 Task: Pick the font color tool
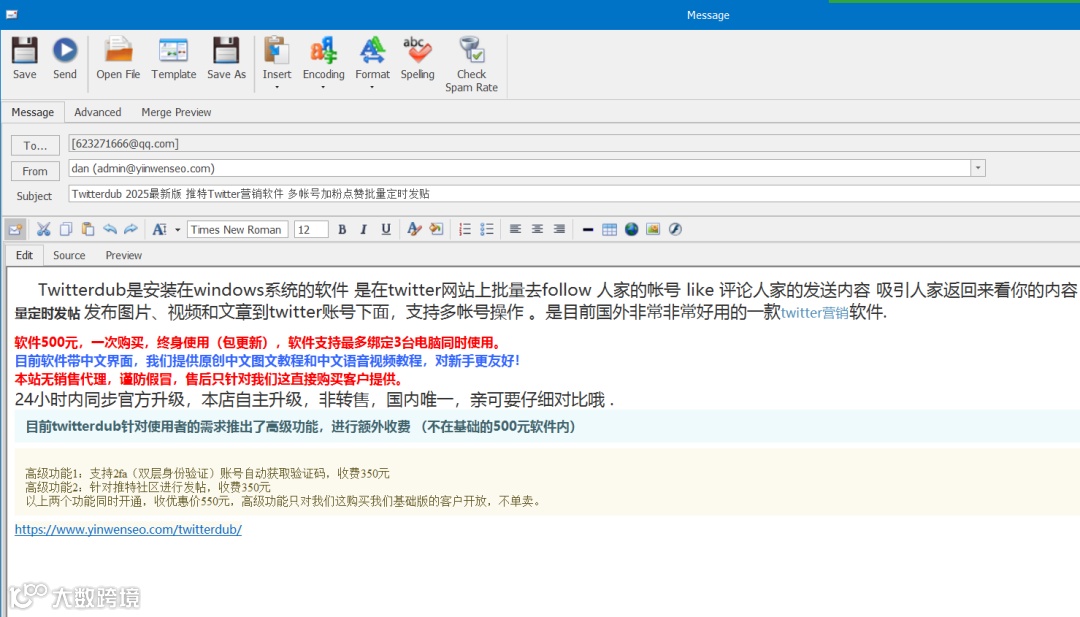(x=414, y=229)
